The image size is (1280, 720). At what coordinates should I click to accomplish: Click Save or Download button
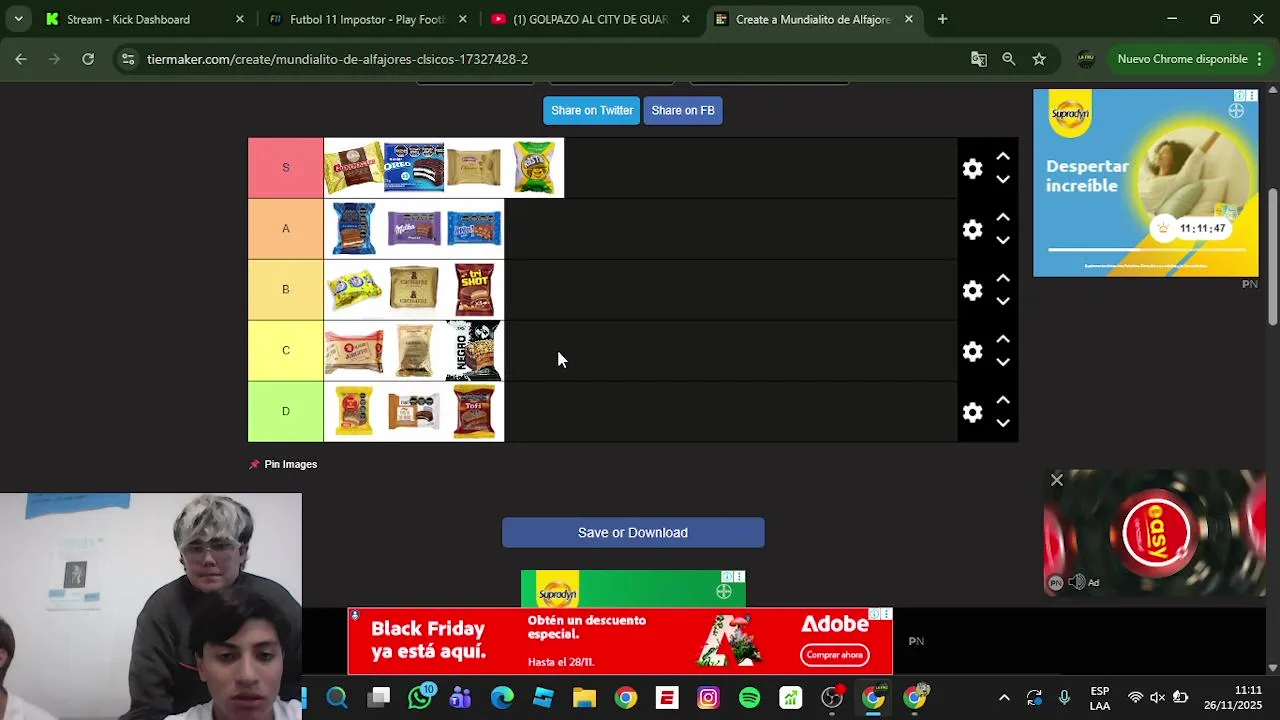coord(633,532)
